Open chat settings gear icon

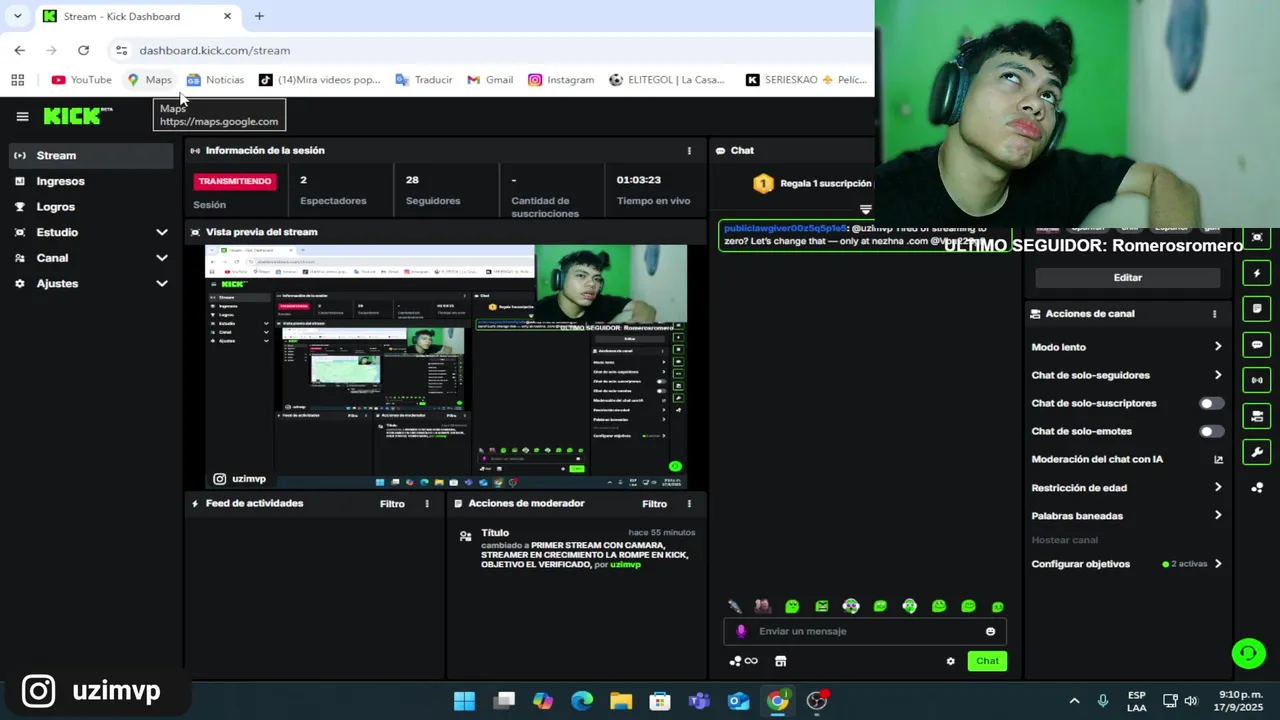950,661
